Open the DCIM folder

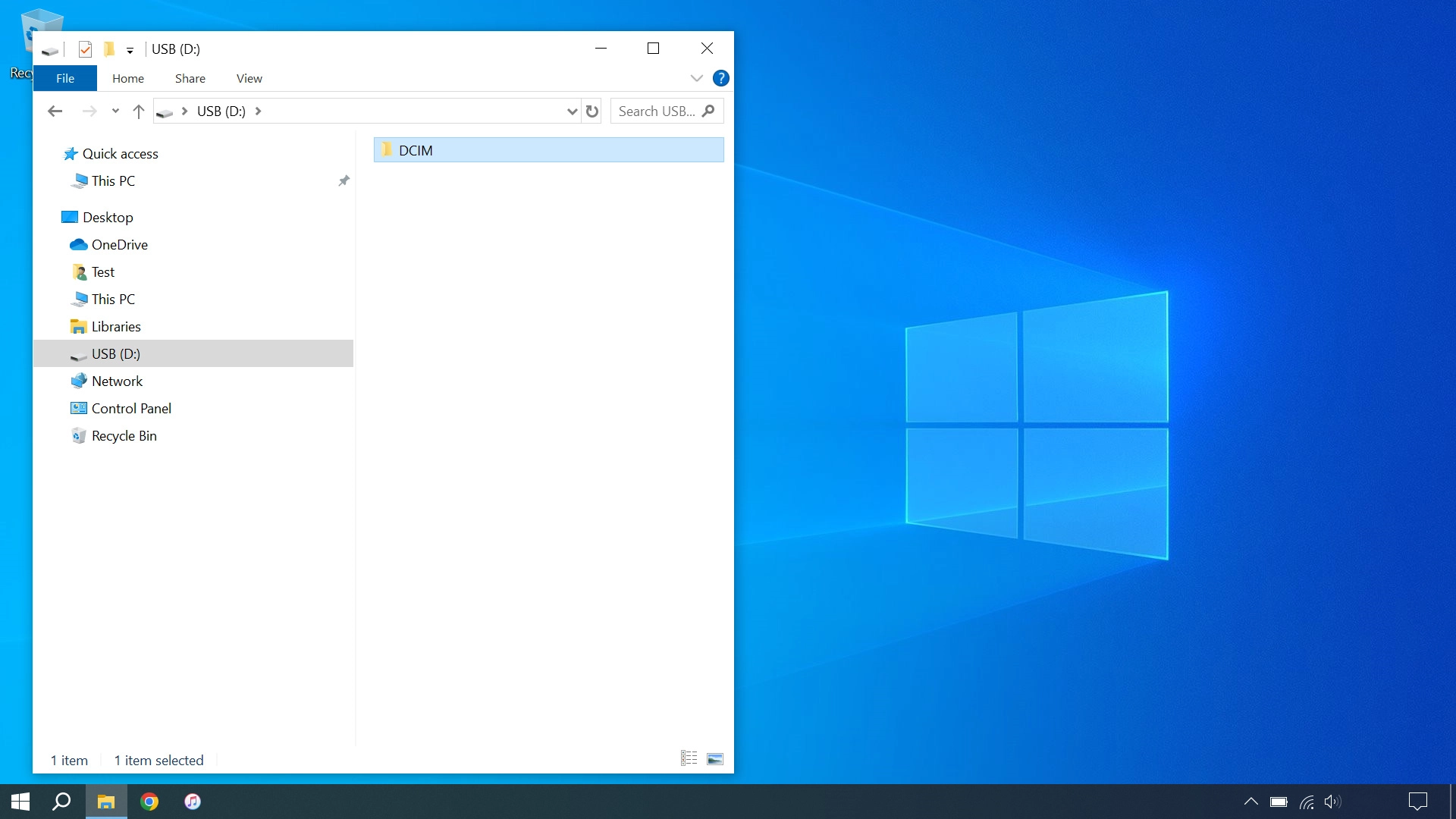click(416, 149)
